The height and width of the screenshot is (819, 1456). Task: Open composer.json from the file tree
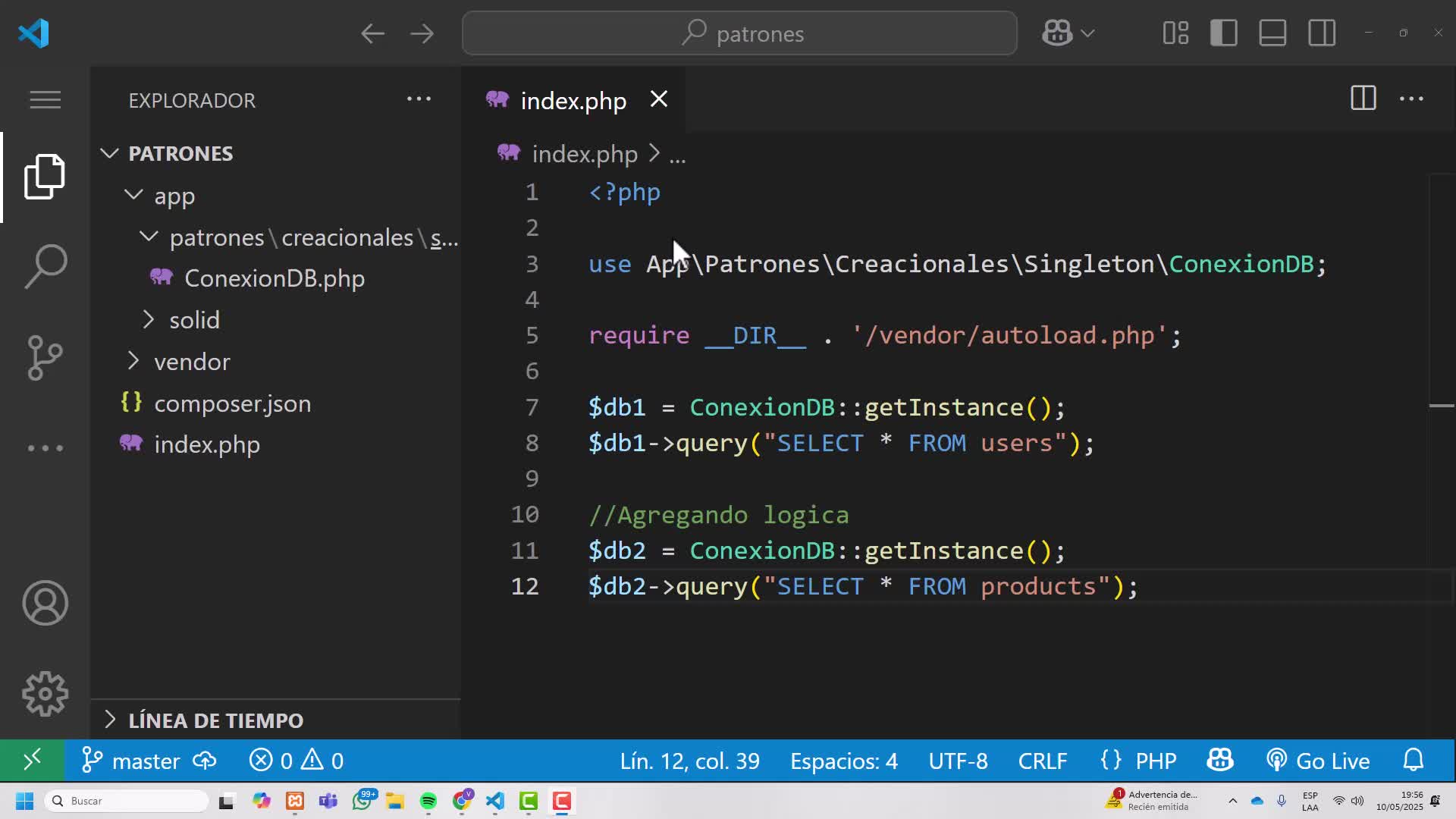tap(232, 403)
